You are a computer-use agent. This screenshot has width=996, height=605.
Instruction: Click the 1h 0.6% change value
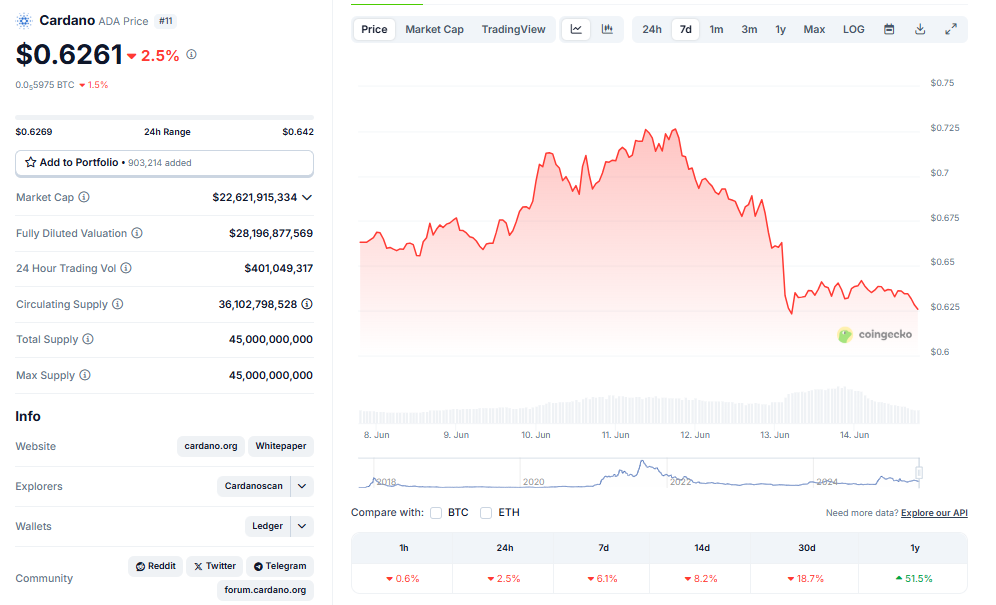click(403, 578)
